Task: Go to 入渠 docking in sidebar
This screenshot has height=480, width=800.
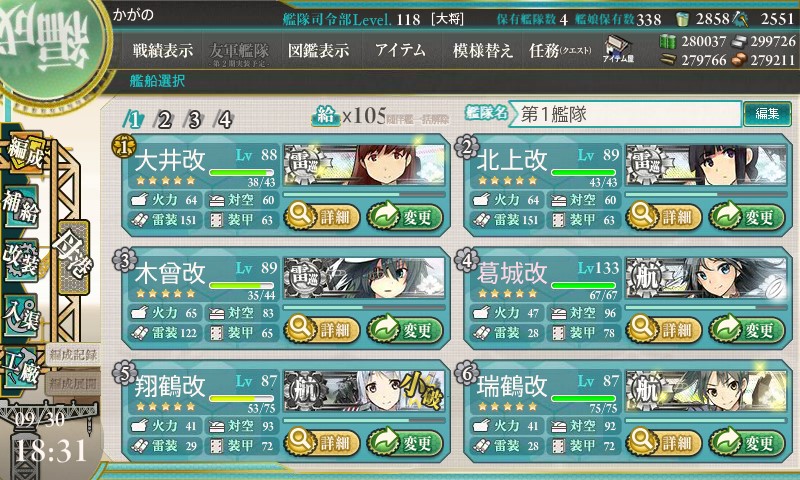Action: click(x=21, y=315)
